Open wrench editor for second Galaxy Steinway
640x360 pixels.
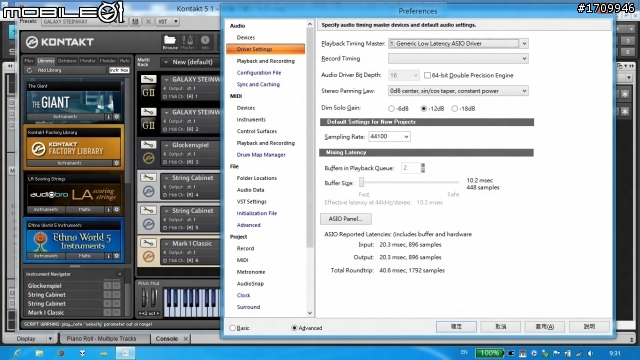pyautogui.click(x=148, y=111)
